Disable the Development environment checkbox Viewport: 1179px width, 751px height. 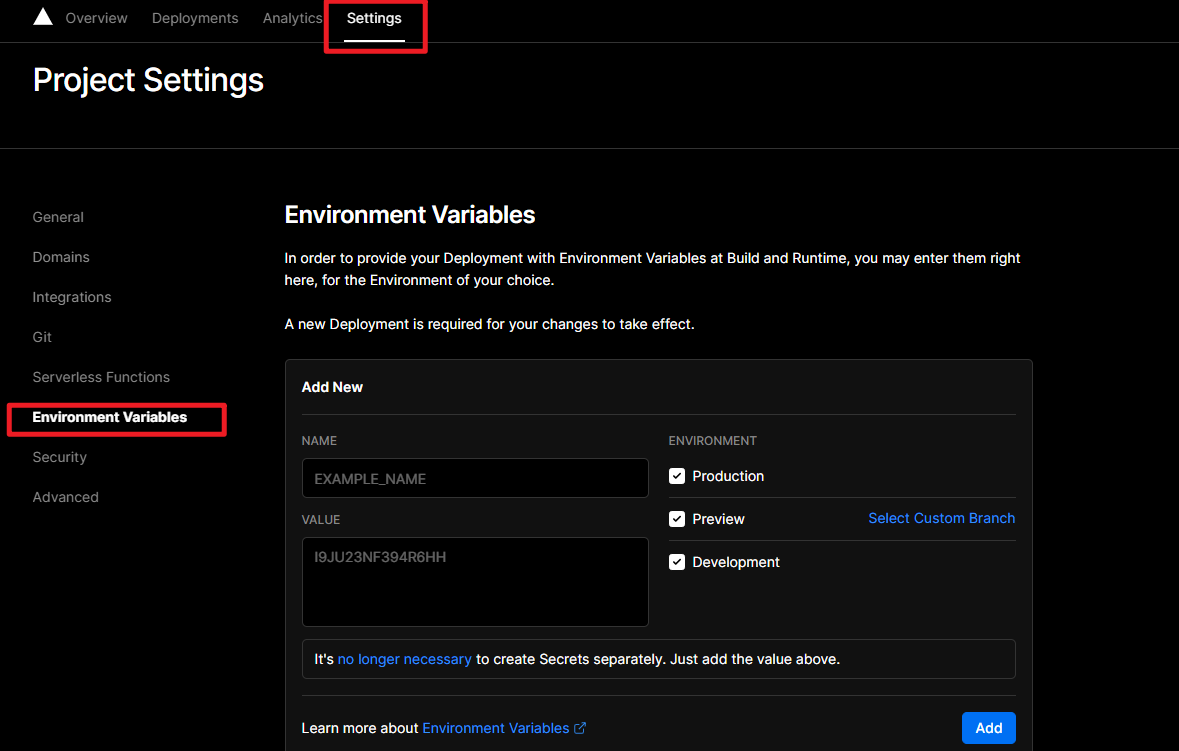coord(677,562)
